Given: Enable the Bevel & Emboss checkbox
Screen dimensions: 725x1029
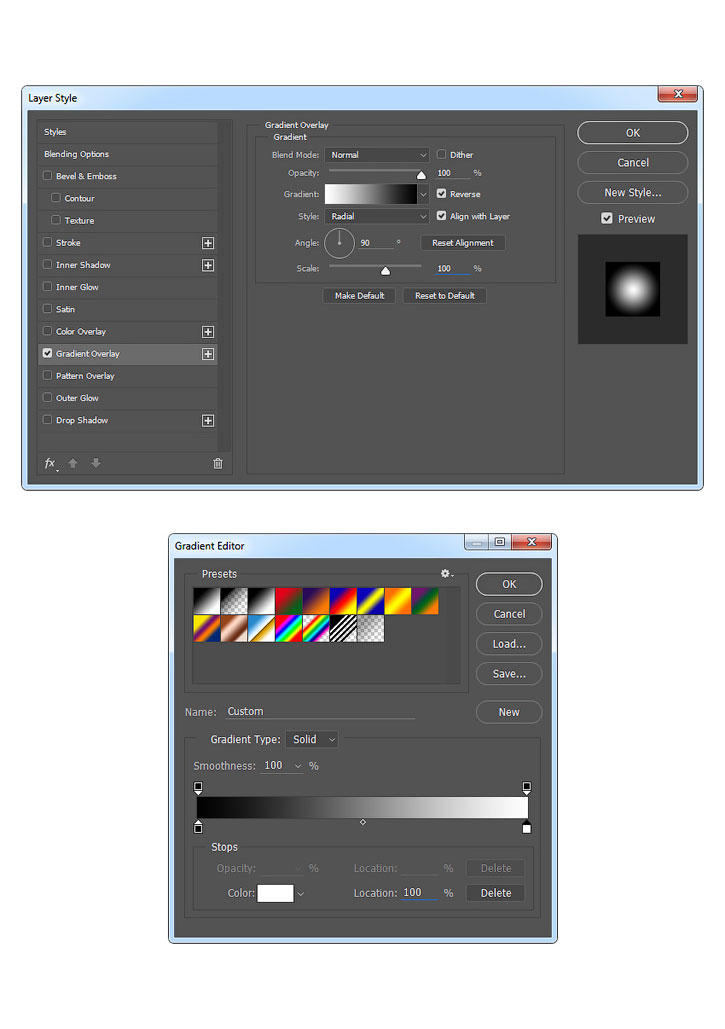Looking at the screenshot, I should pyautogui.click(x=47, y=176).
